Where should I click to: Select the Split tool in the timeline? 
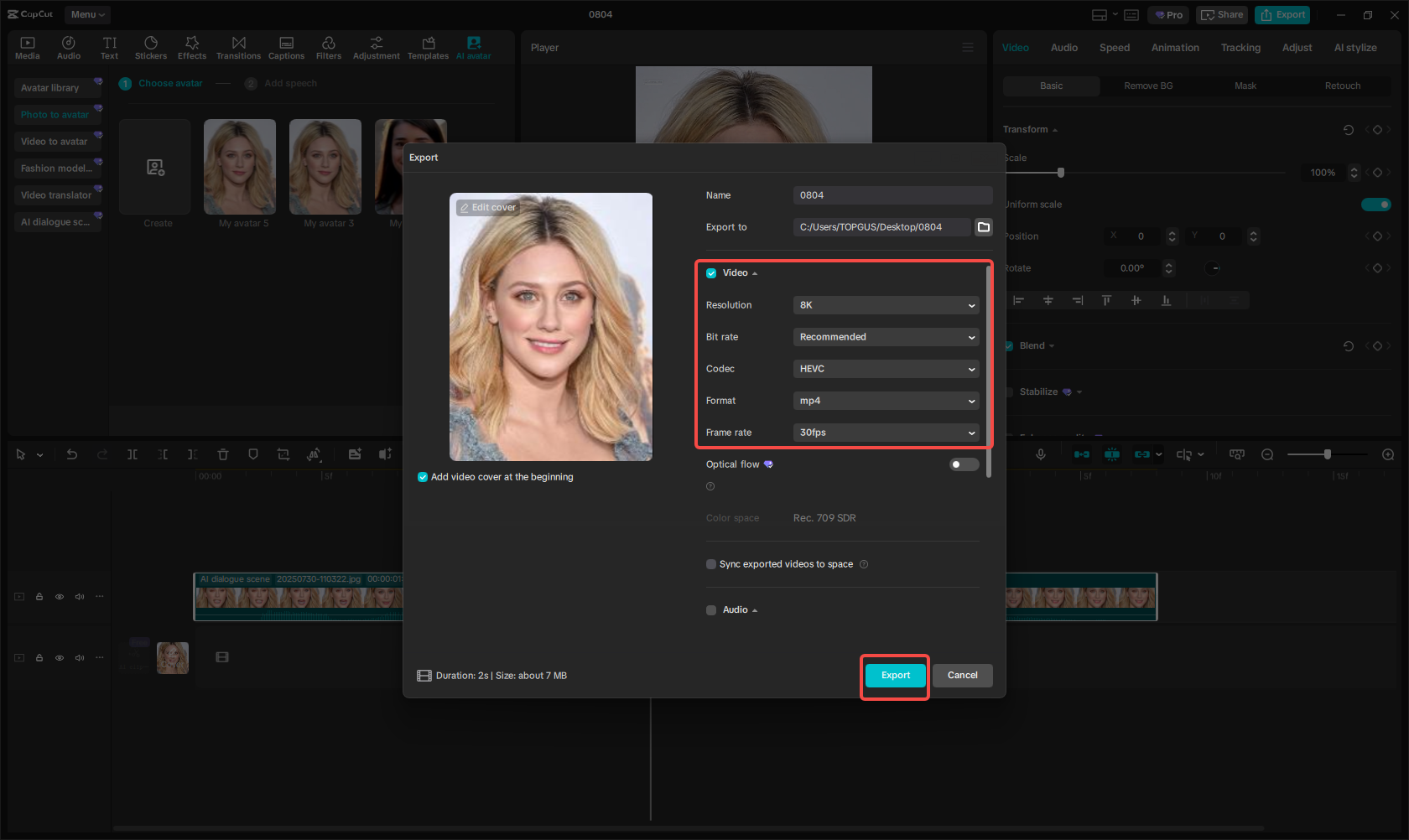(x=133, y=454)
